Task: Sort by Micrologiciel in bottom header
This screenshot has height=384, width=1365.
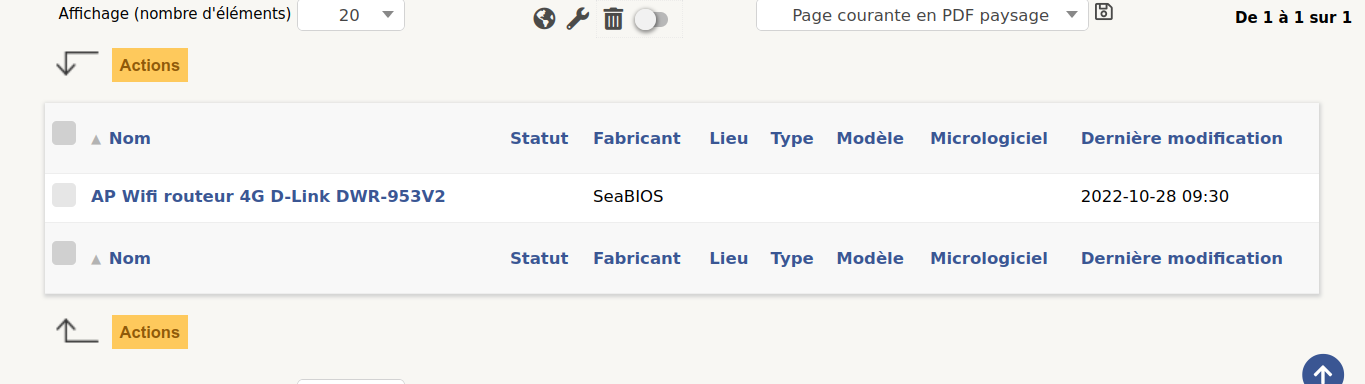Action: click(x=989, y=258)
